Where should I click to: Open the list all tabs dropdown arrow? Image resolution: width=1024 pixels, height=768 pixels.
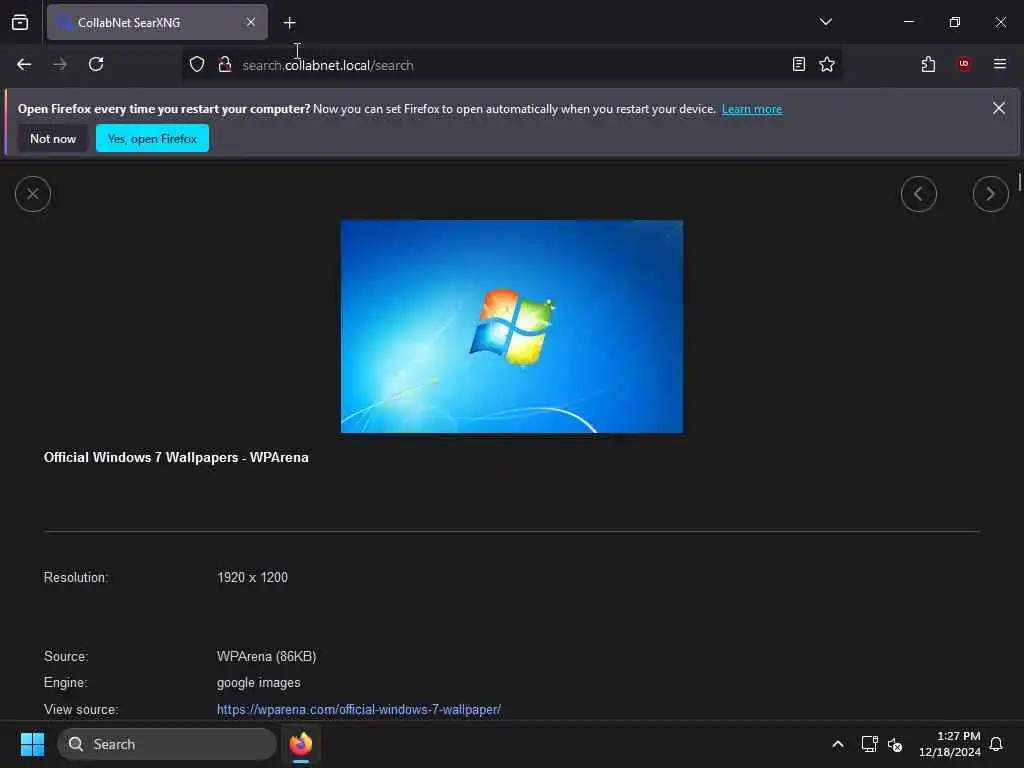[825, 22]
